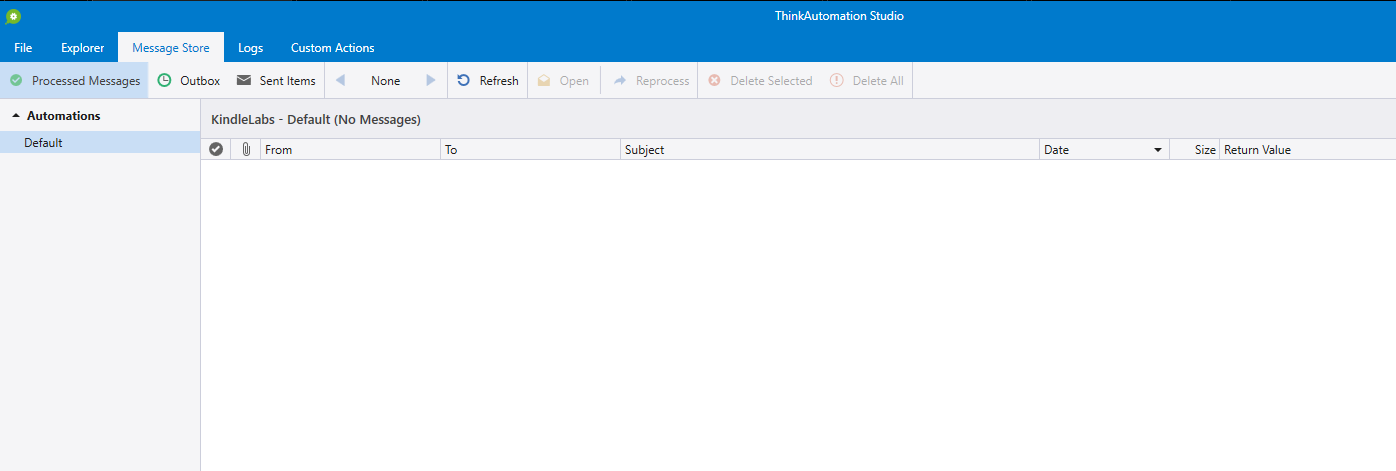Sort by the To column

point(531,150)
